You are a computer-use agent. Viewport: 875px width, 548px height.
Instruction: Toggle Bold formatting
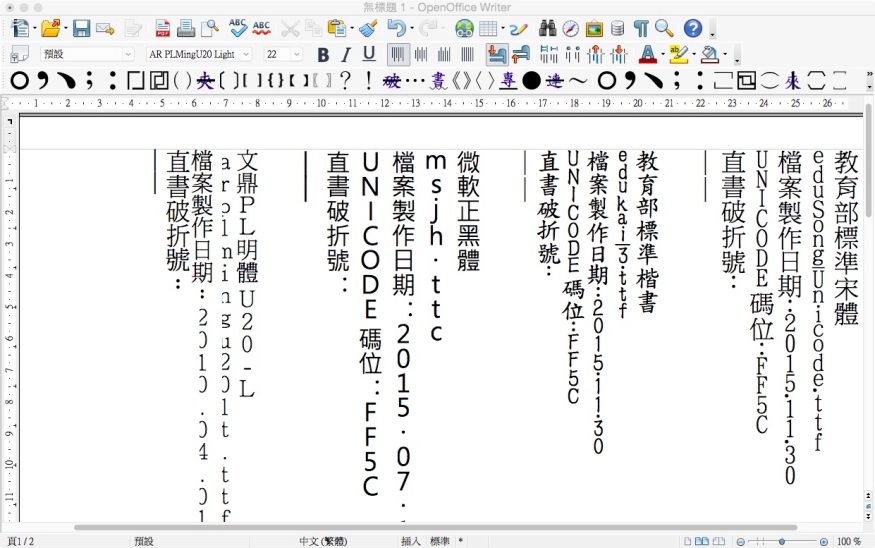point(322,54)
